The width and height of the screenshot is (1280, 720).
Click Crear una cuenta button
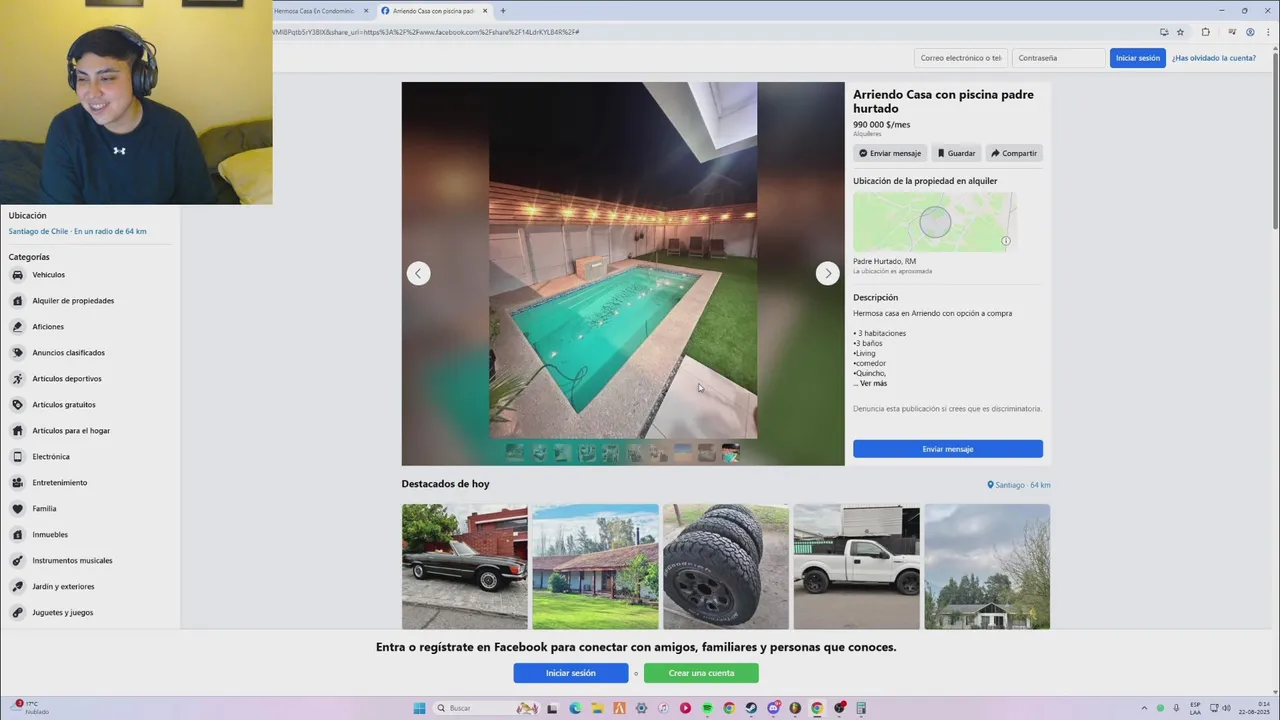pyautogui.click(x=701, y=673)
